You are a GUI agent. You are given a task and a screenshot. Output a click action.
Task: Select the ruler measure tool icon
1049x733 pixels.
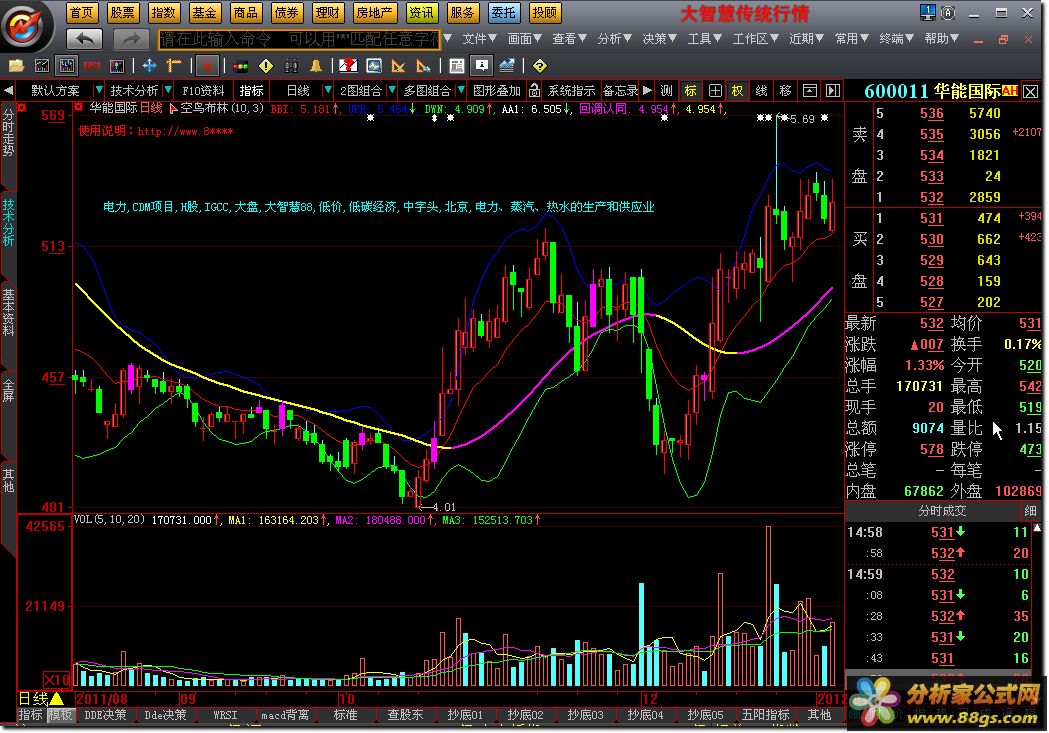click(175, 66)
